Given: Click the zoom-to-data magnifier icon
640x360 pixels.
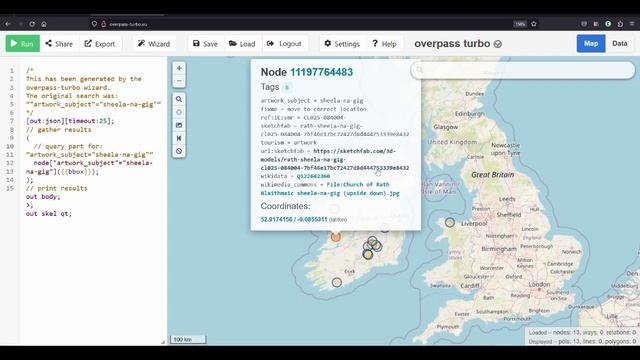Looking at the screenshot, I should click(x=179, y=99).
